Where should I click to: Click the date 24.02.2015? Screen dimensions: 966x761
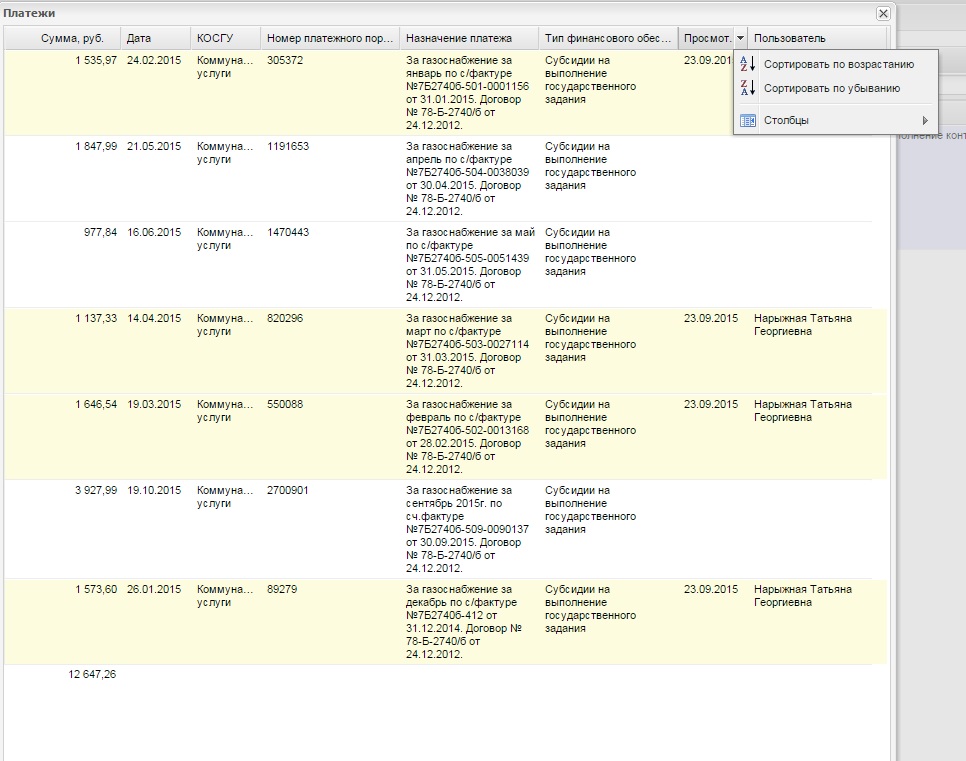click(x=154, y=60)
